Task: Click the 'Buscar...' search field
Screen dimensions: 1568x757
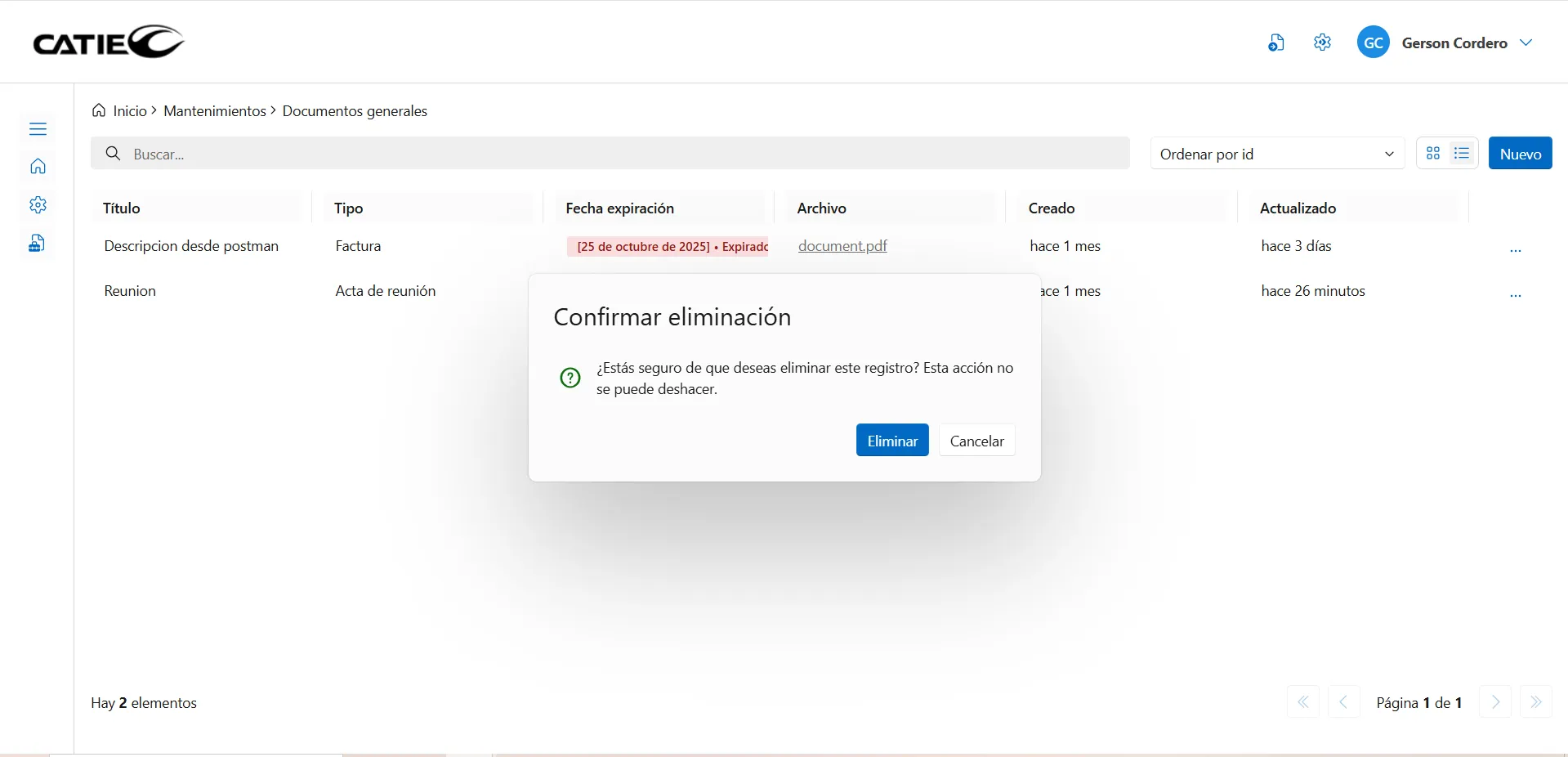Action: click(610, 154)
